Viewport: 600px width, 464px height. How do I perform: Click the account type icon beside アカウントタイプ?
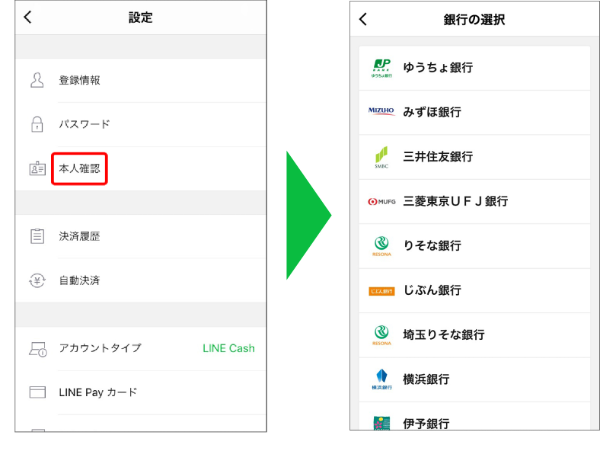click(x=38, y=349)
